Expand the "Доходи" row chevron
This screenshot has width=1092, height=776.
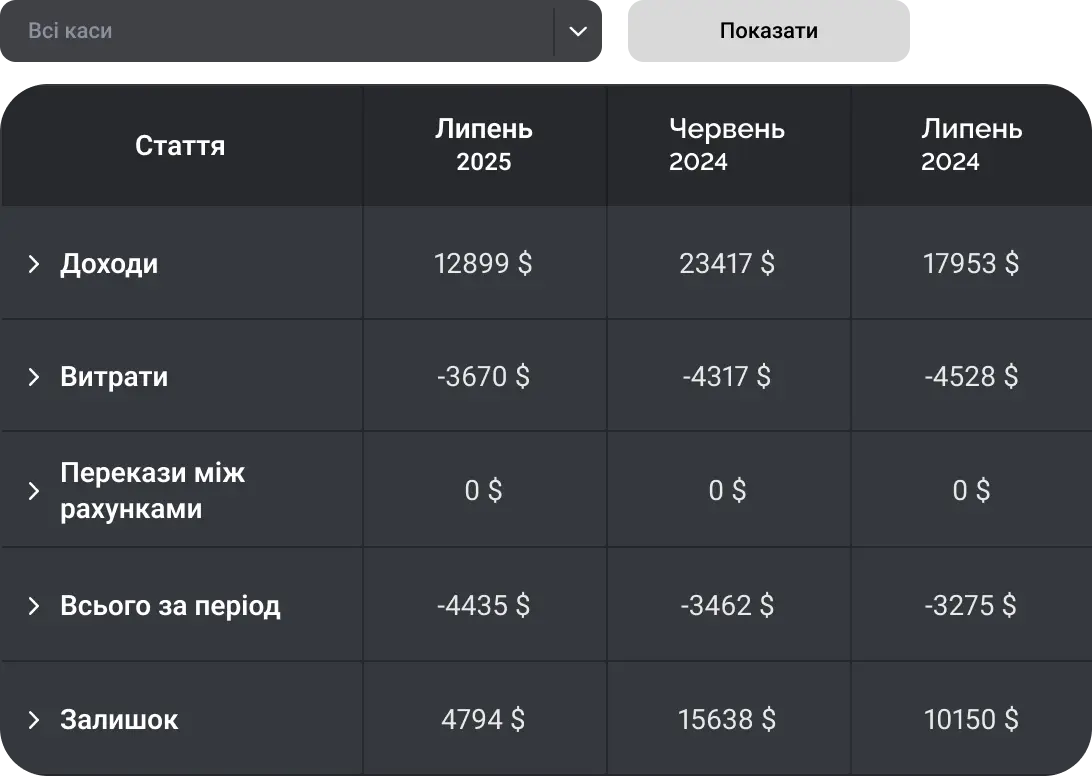coord(34,264)
